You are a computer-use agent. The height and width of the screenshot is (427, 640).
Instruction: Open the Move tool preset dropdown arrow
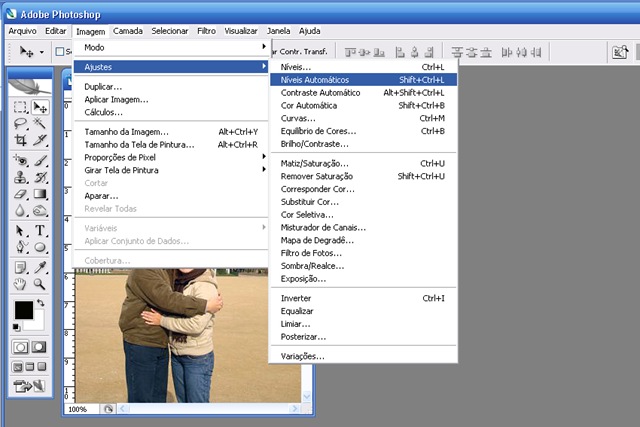tap(42, 52)
